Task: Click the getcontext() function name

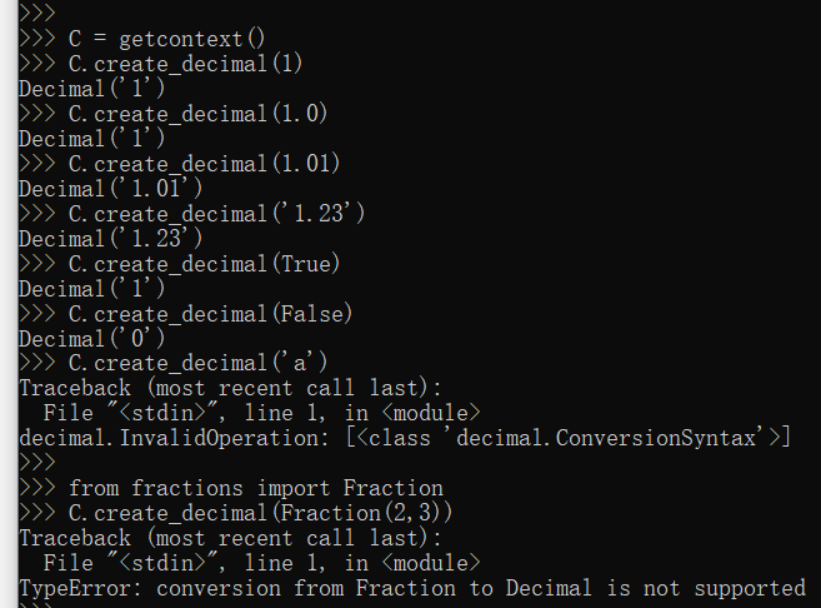Action: click(192, 39)
